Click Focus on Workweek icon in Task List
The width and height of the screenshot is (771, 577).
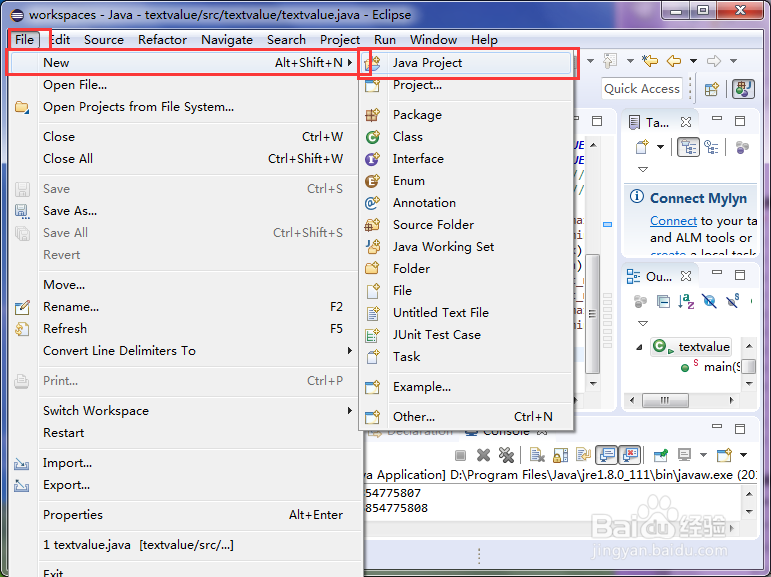[742, 147]
